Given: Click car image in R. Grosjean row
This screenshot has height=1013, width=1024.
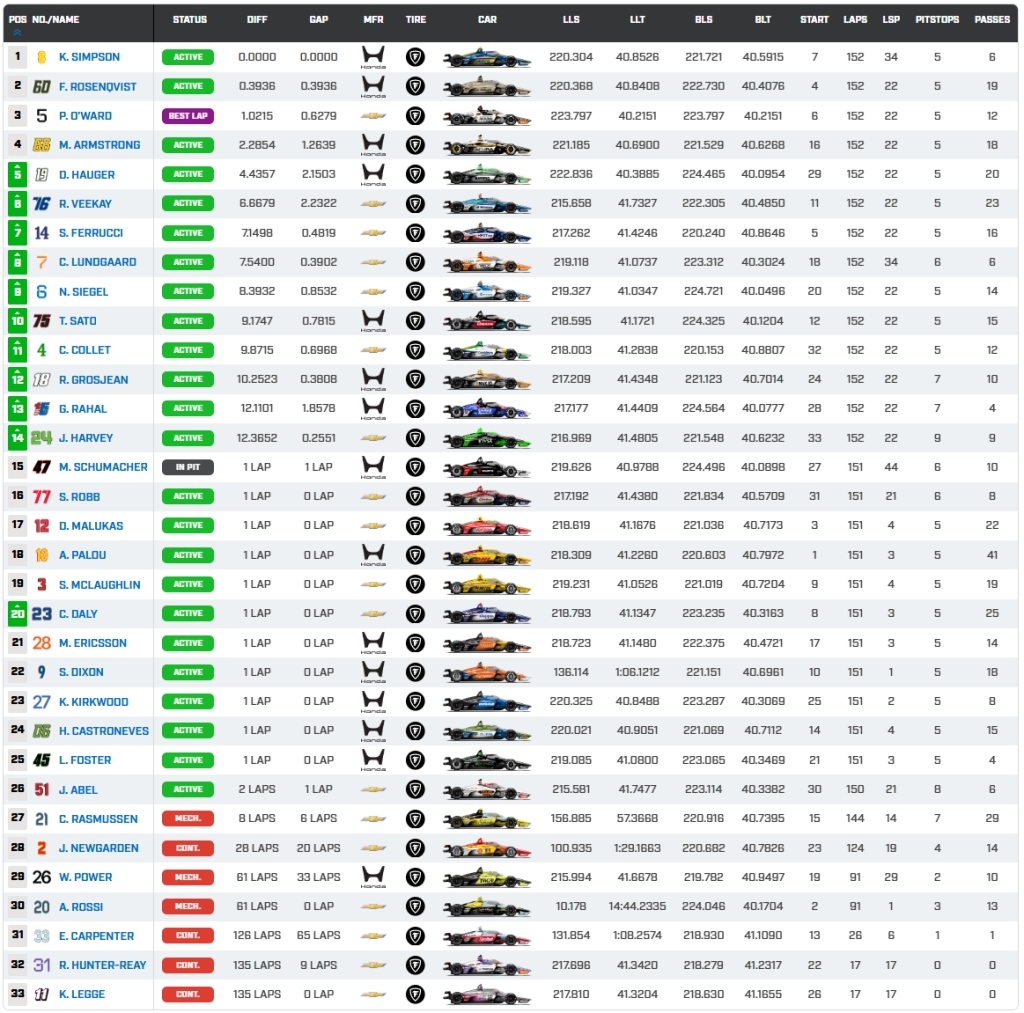Looking at the screenshot, I should pos(487,379).
